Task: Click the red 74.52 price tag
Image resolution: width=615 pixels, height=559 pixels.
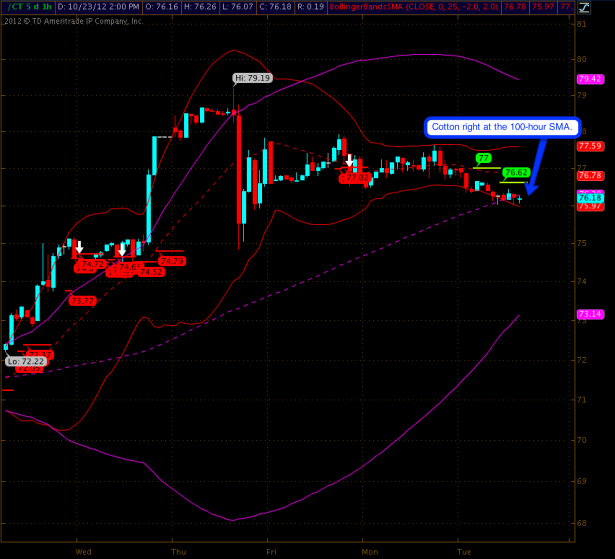Action: (x=151, y=272)
